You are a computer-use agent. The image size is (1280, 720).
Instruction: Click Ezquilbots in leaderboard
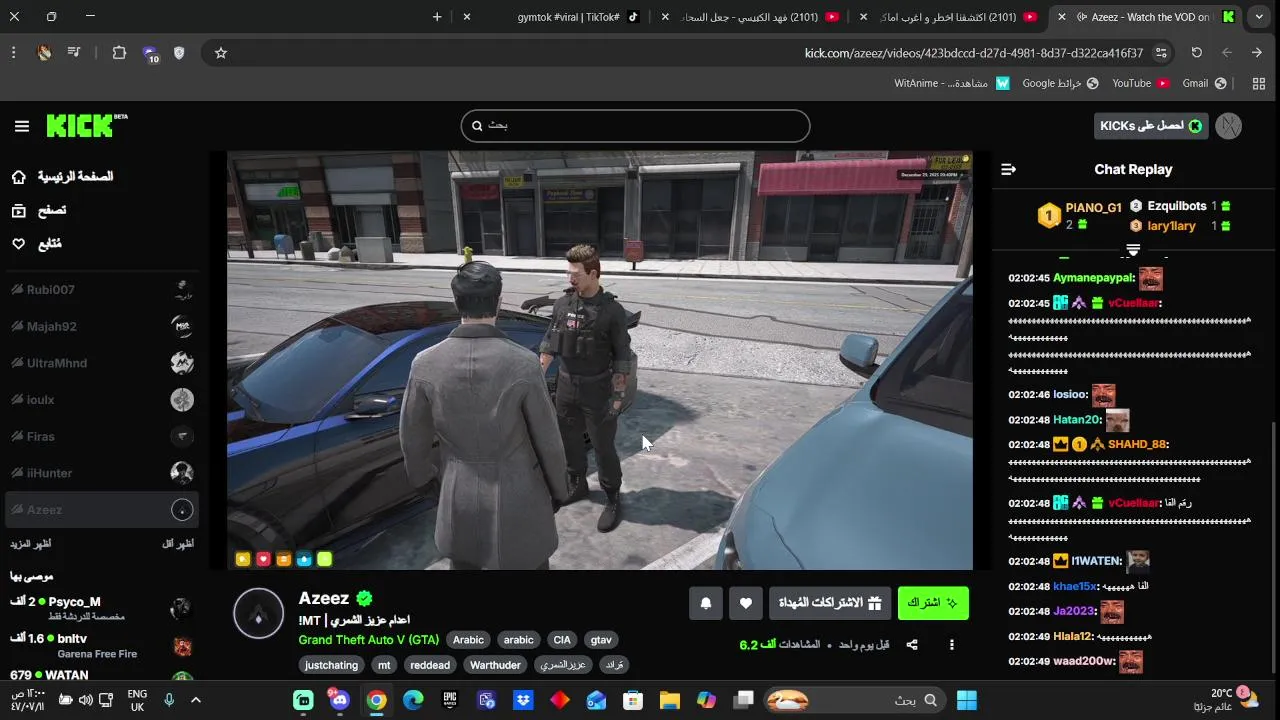pos(1177,206)
